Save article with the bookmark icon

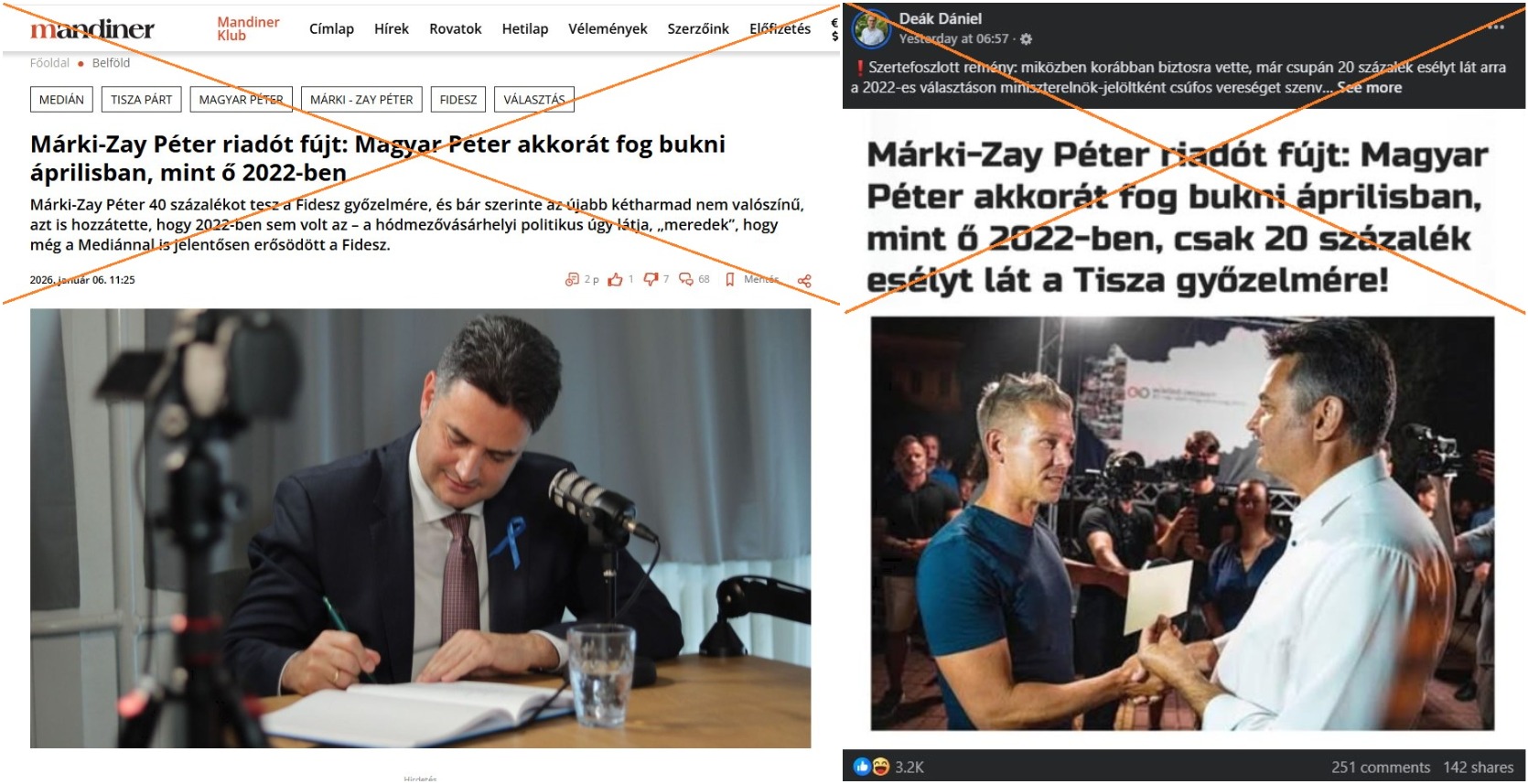(x=730, y=280)
